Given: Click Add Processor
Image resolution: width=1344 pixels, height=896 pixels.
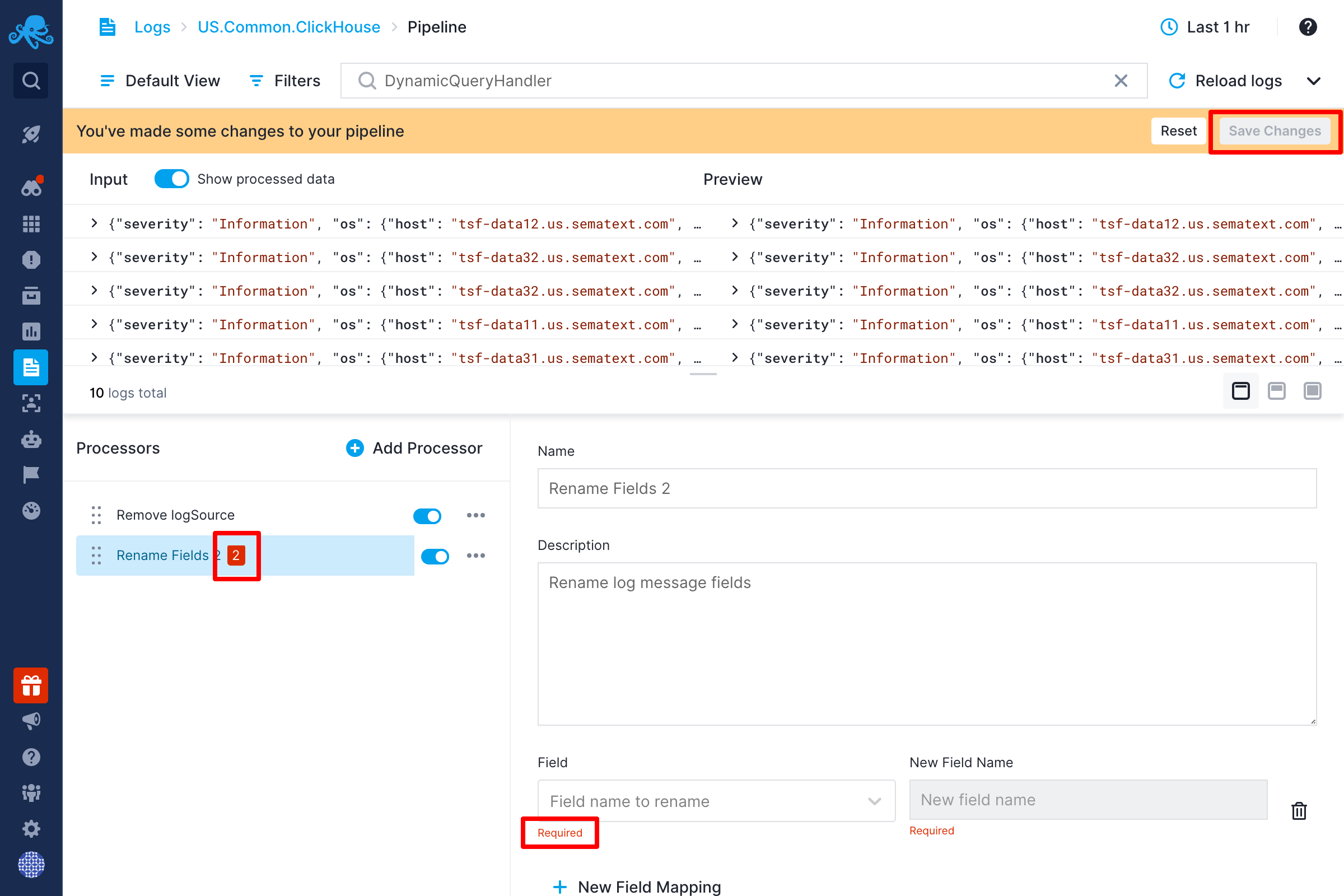Looking at the screenshot, I should pyautogui.click(x=414, y=448).
